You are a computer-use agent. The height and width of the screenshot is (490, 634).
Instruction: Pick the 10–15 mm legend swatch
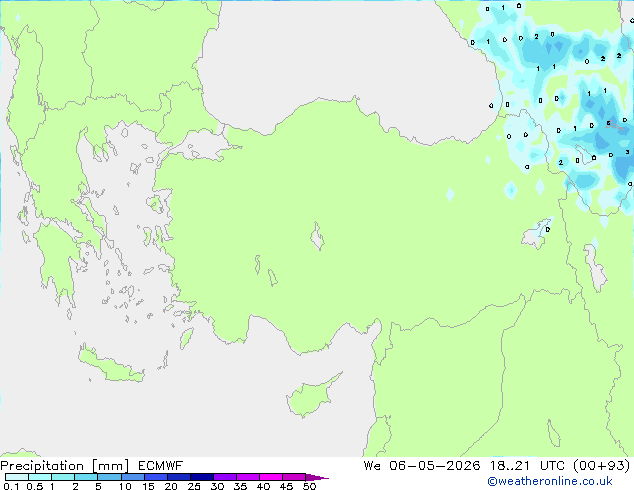point(132,477)
